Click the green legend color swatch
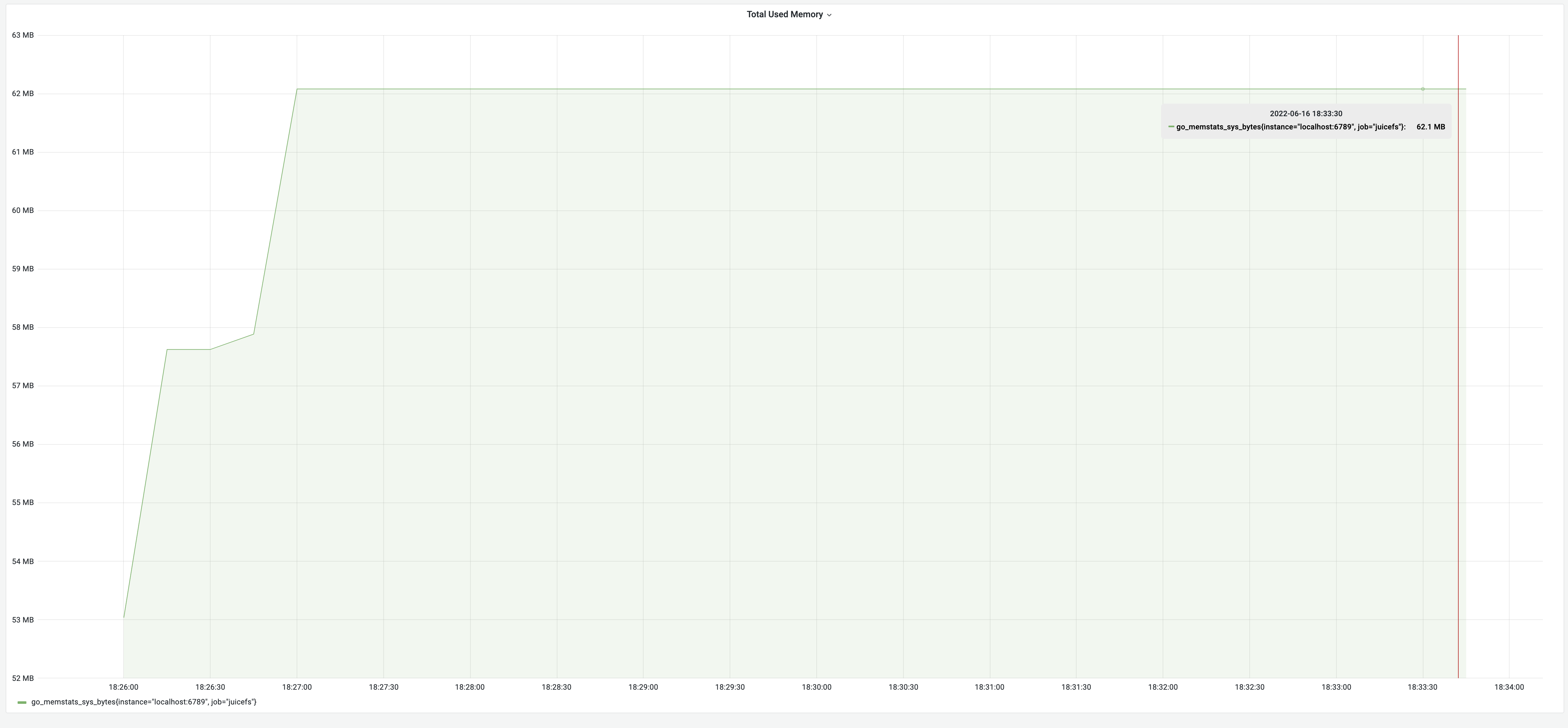Image resolution: width=1568 pixels, height=728 pixels. (x=23, y=703)
